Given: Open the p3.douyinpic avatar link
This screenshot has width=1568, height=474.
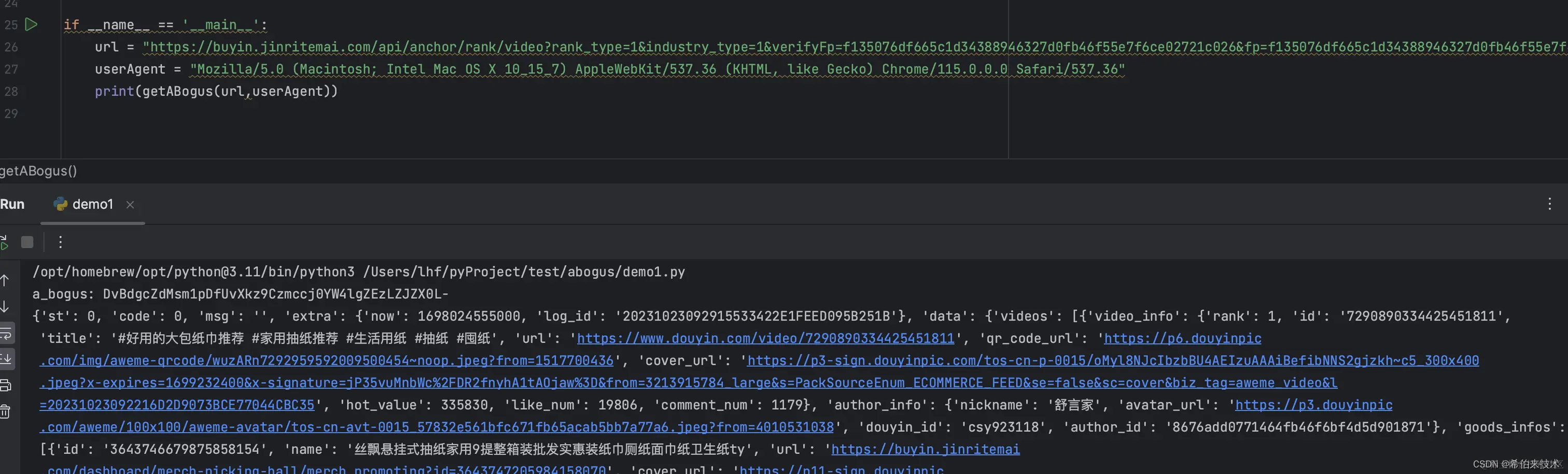Looking at the screenshot, I should [x=1313, y=405].
